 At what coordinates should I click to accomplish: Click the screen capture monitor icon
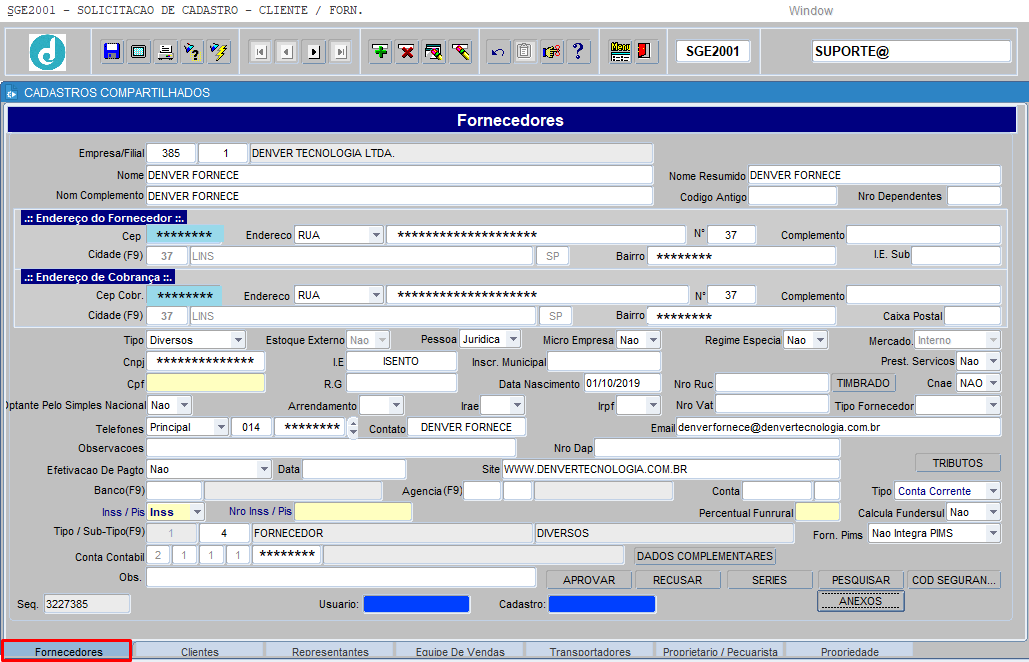(139, 51)
